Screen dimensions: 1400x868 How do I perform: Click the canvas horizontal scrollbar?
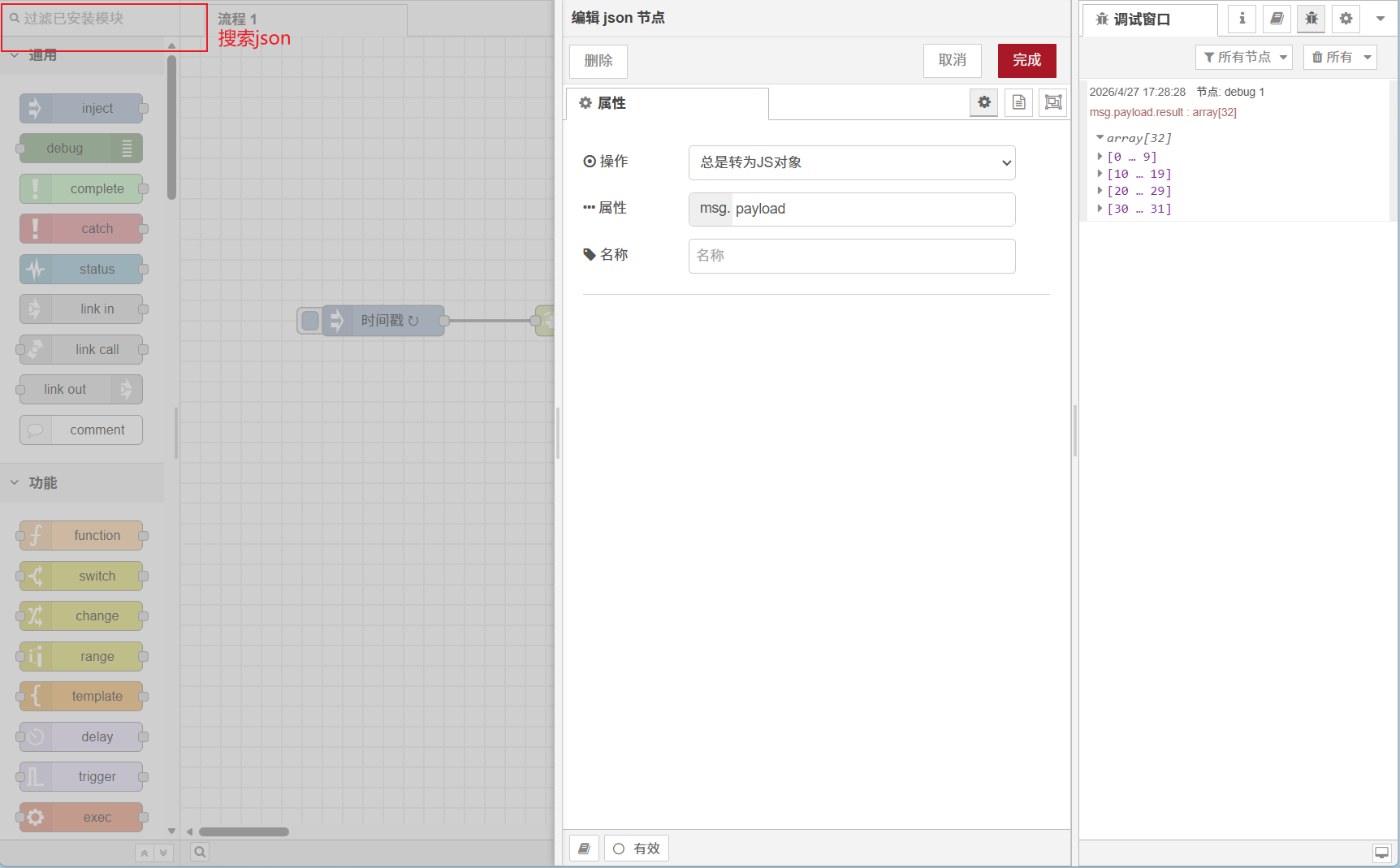244,831
